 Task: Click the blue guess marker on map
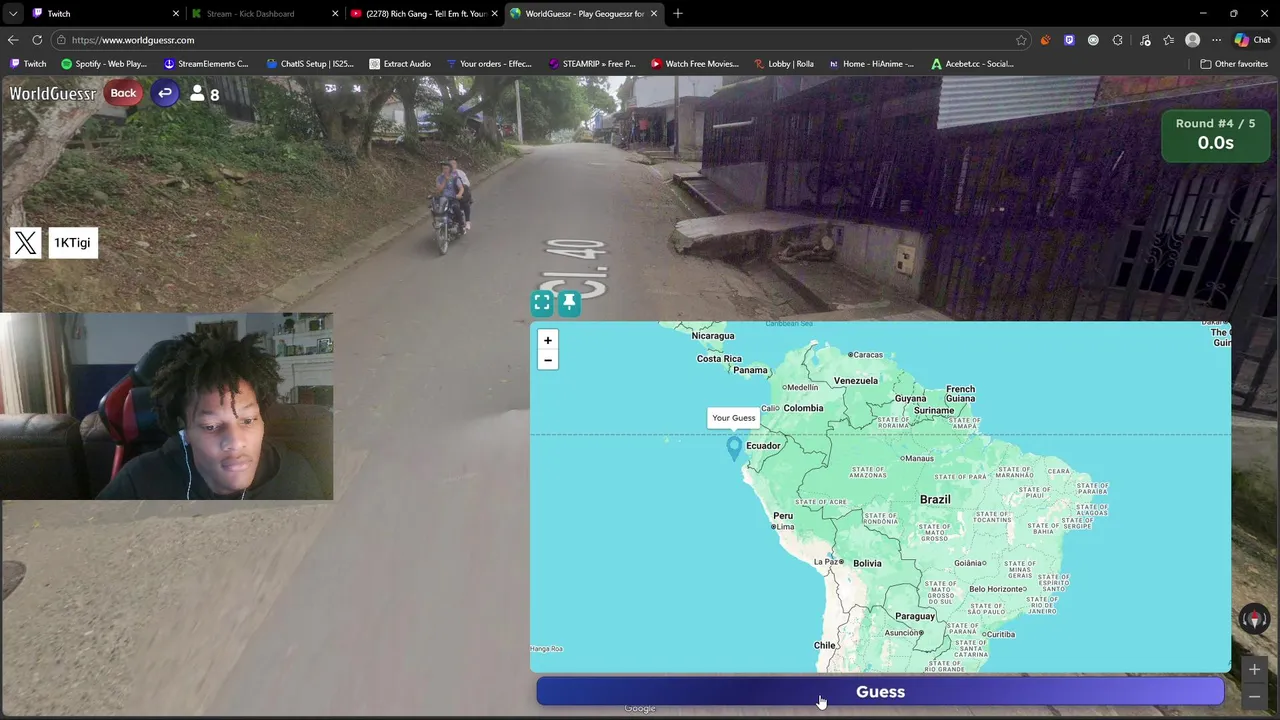(x=734, y=449)
